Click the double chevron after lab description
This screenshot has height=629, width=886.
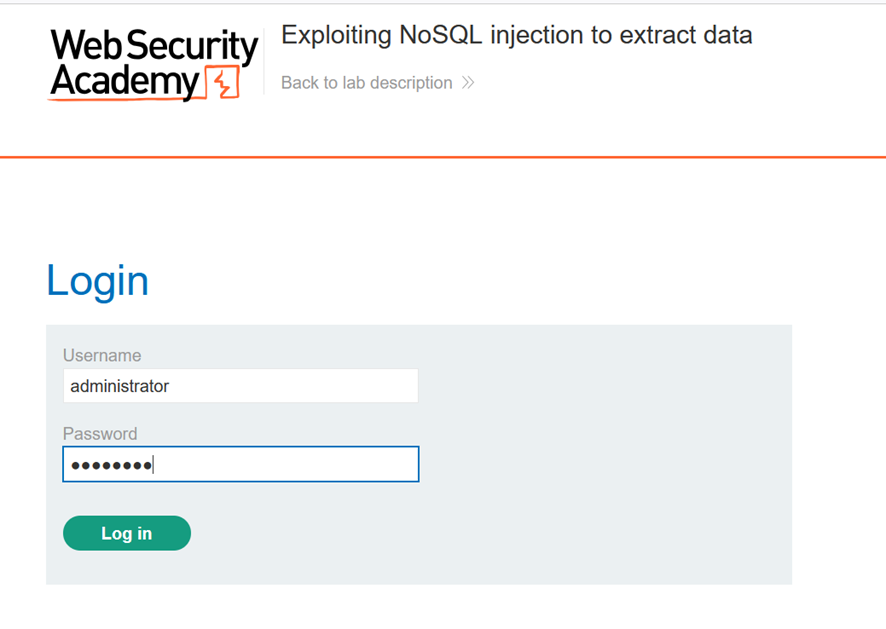468,83
